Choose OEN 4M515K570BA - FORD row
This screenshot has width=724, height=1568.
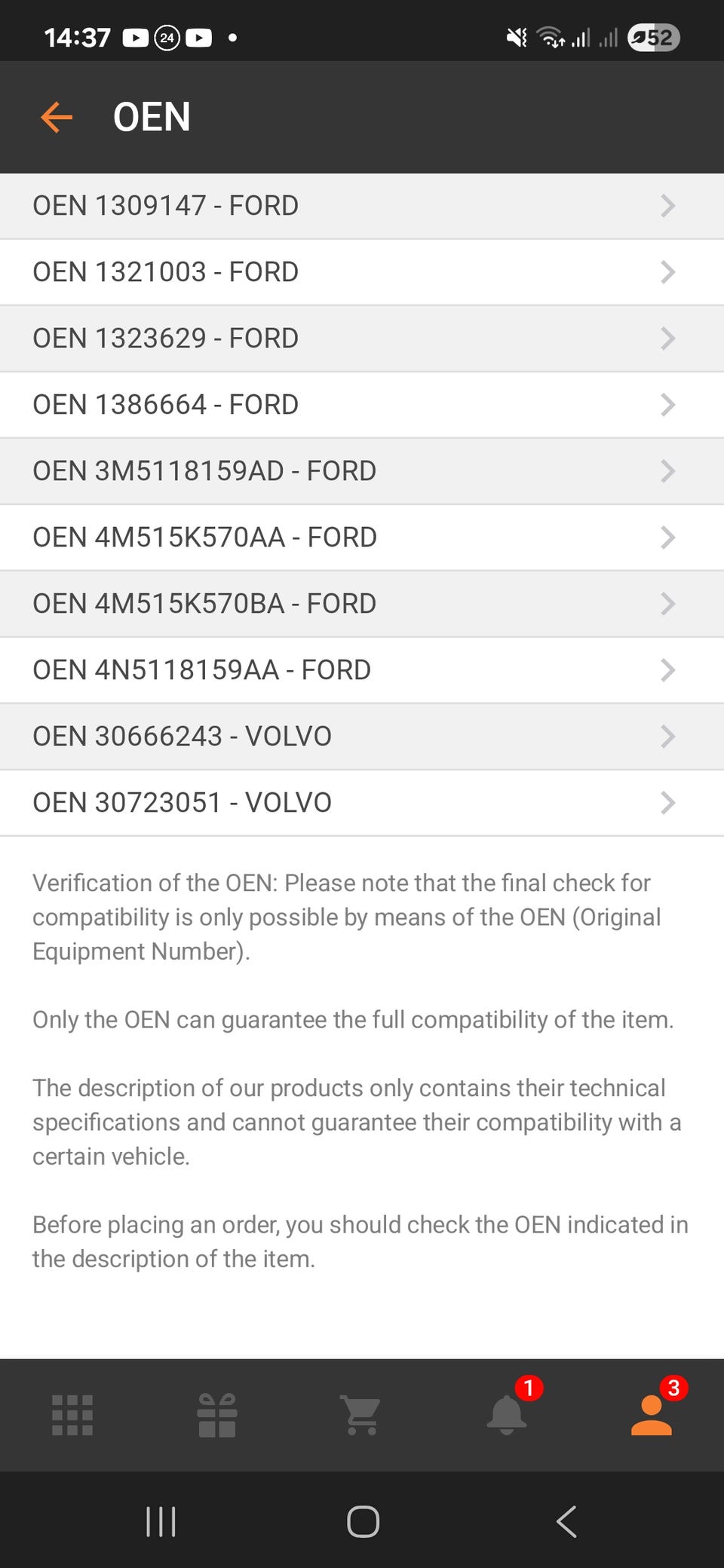(x=204, y=604)
